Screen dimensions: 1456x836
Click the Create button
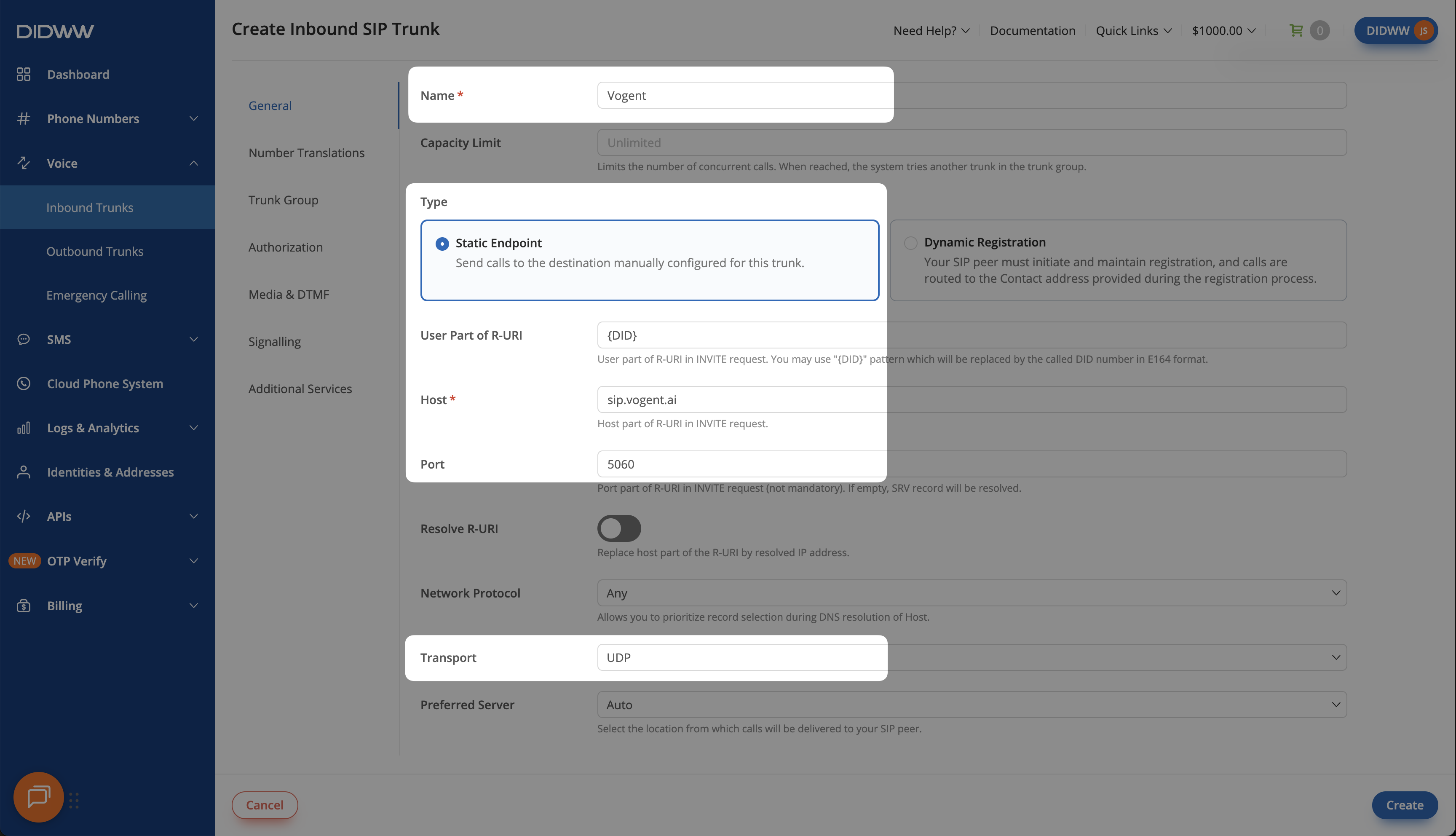coord(1404,805)
